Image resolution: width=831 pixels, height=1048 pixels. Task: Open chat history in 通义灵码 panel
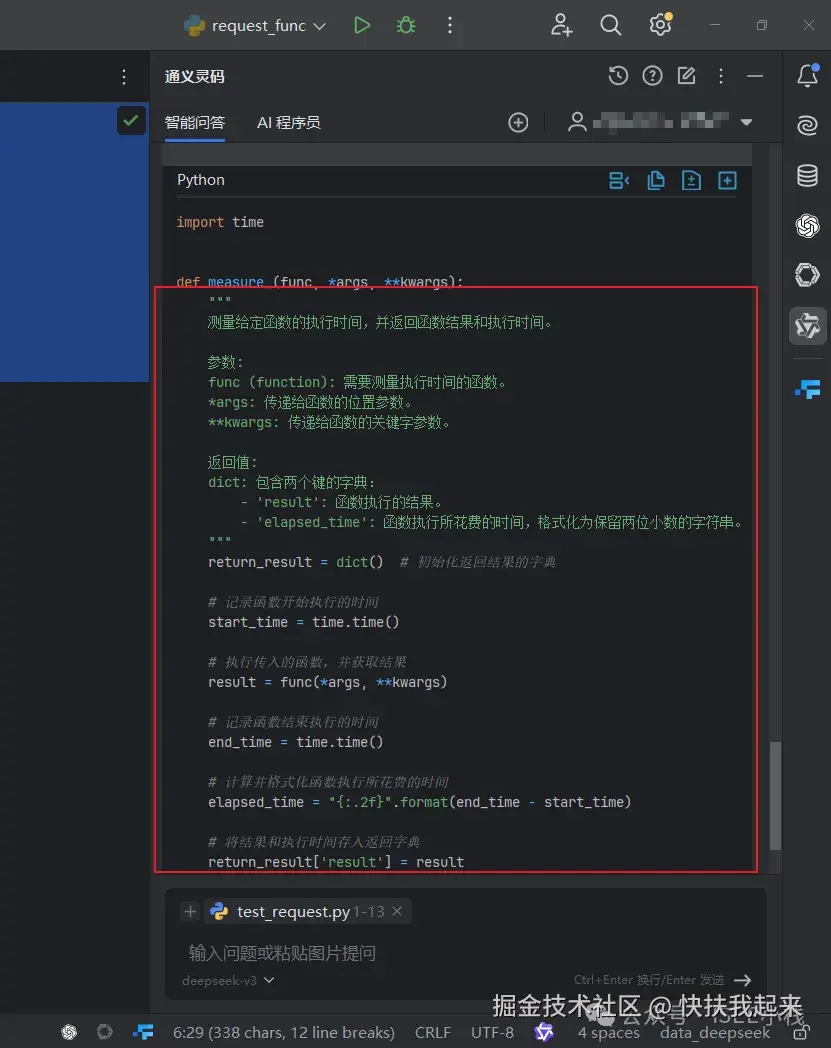(x=618, y=76)
